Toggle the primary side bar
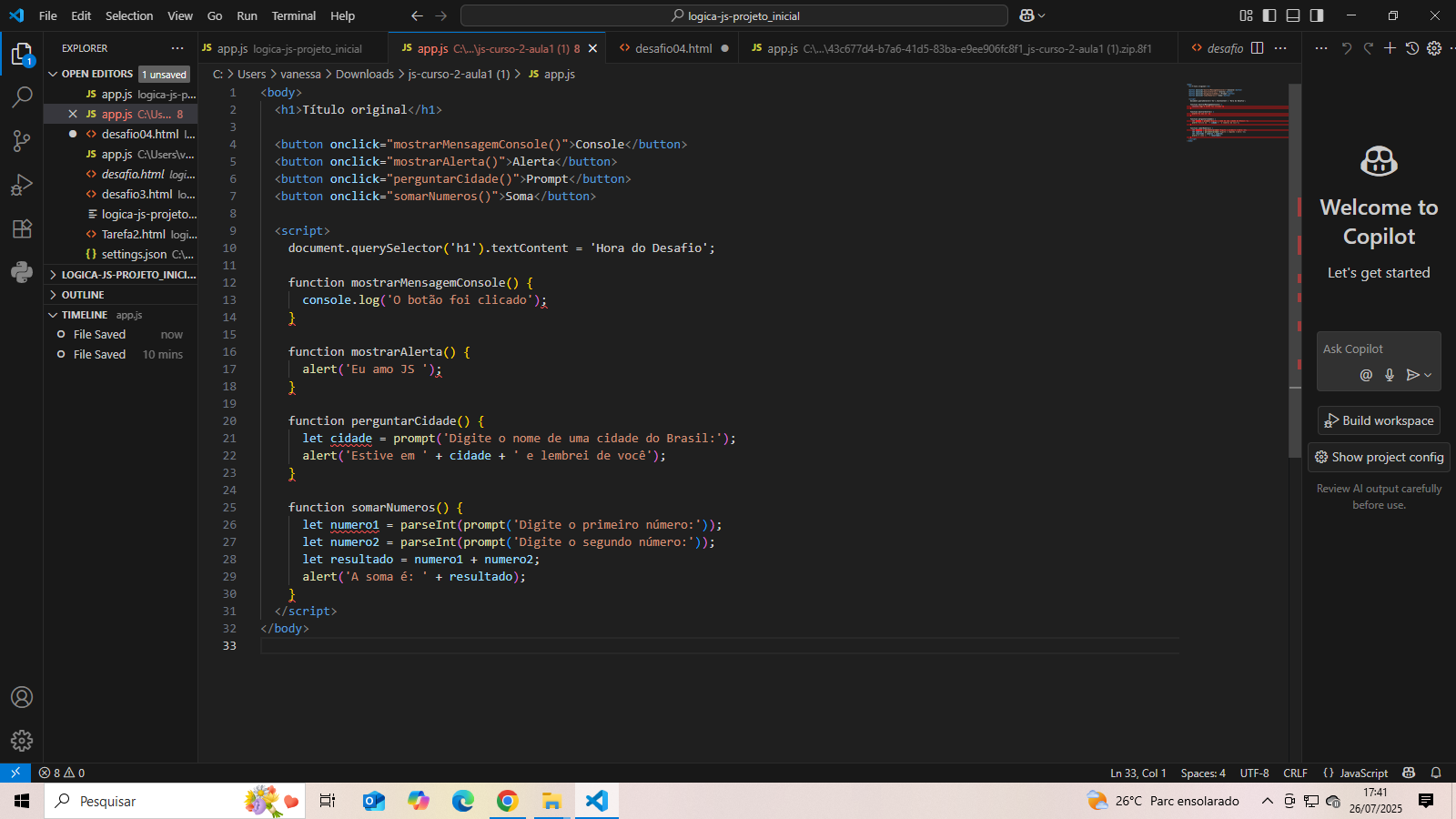 [x=1269, y=15]
